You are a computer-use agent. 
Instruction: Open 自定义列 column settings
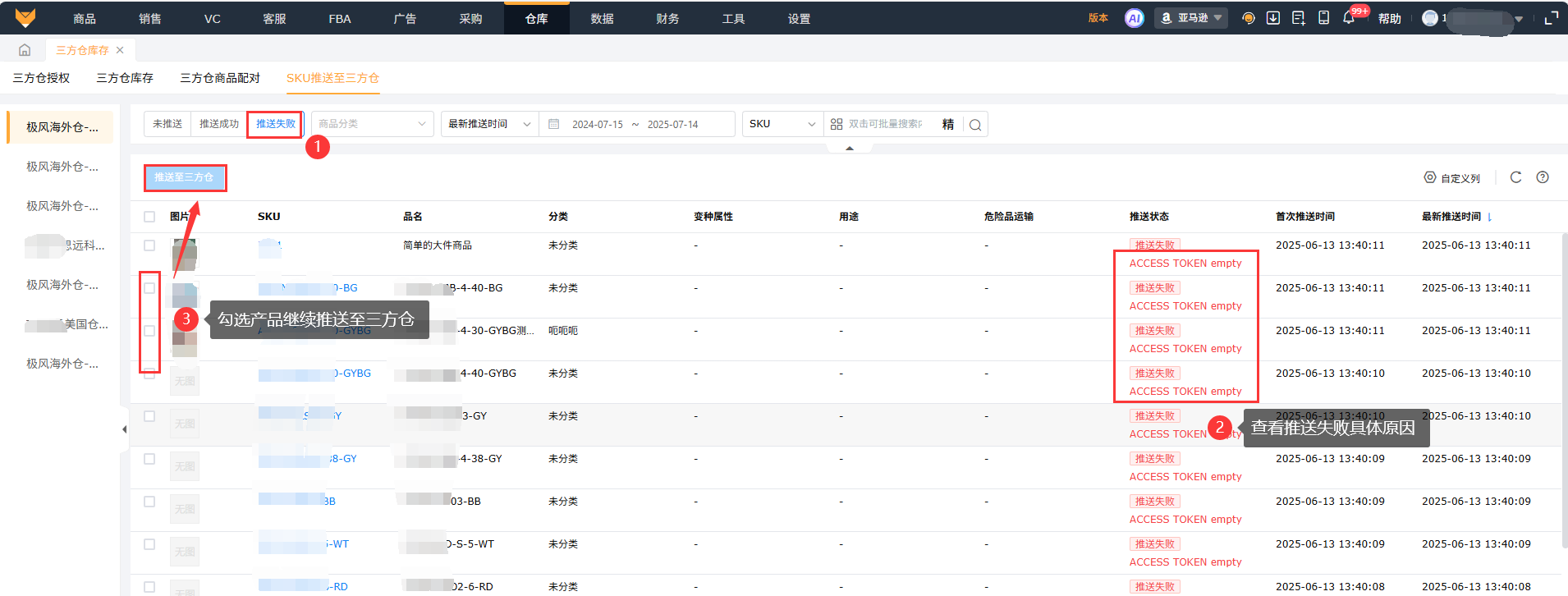click(1451, 178)
